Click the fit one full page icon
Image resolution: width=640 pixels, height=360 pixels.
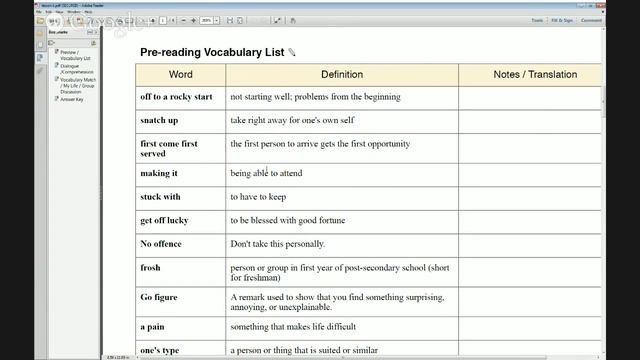(240, 20)
